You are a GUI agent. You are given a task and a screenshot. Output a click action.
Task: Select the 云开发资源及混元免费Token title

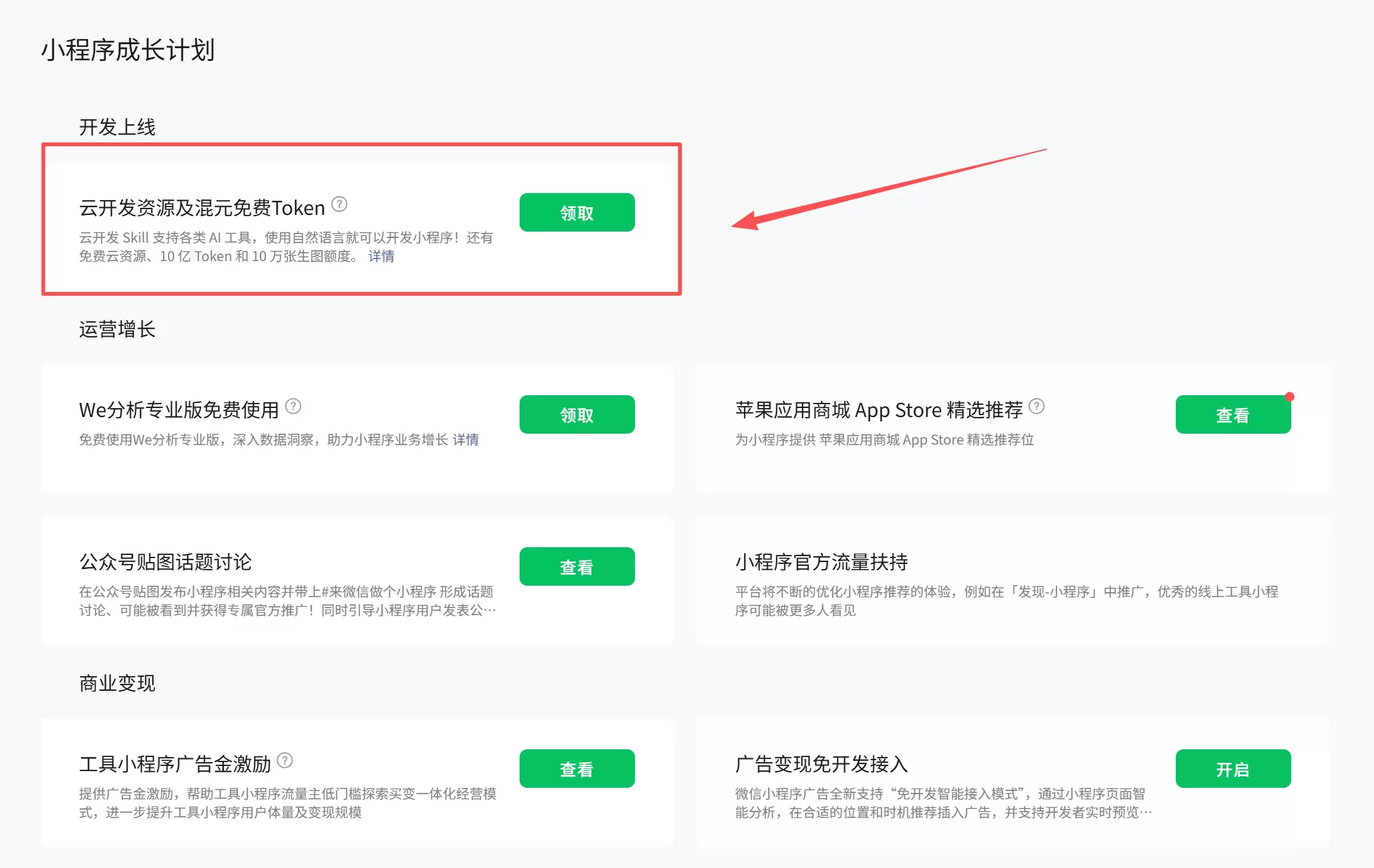click(x=202, y=208)
